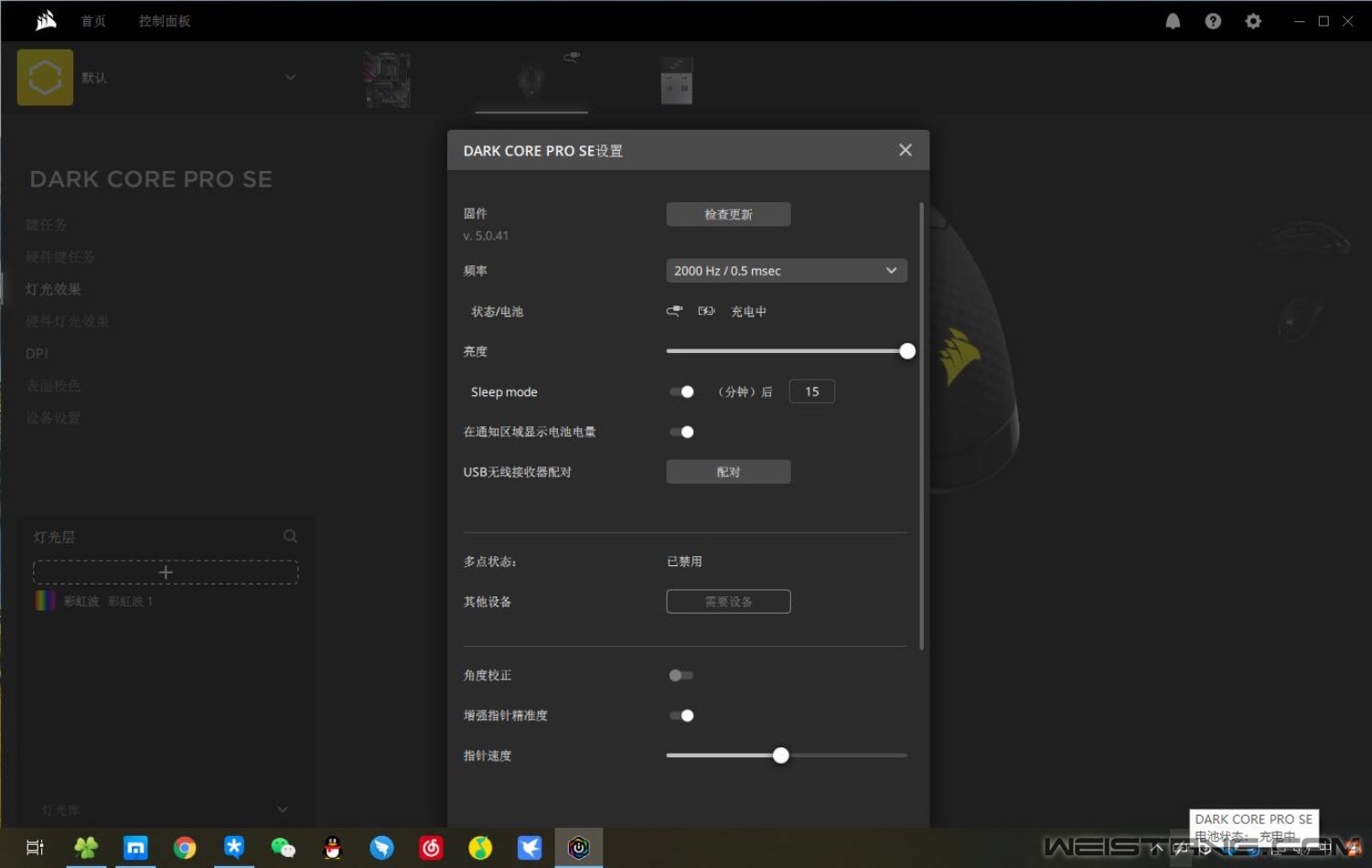The height and width of the screenshot is (868, 1372).
Task: Toggle the Sleep mode switch
Action: click(681, 391)
